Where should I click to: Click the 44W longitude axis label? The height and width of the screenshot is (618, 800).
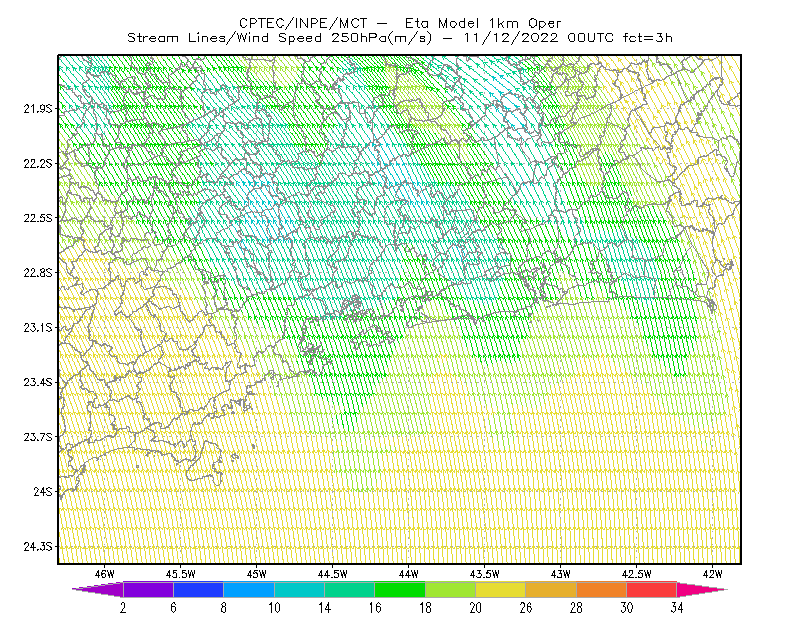pyautogui.click(x=408, y=574)
